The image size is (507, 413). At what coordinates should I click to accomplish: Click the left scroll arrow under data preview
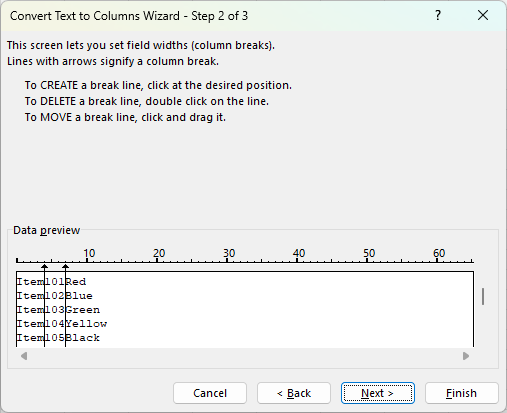point(24,356)
